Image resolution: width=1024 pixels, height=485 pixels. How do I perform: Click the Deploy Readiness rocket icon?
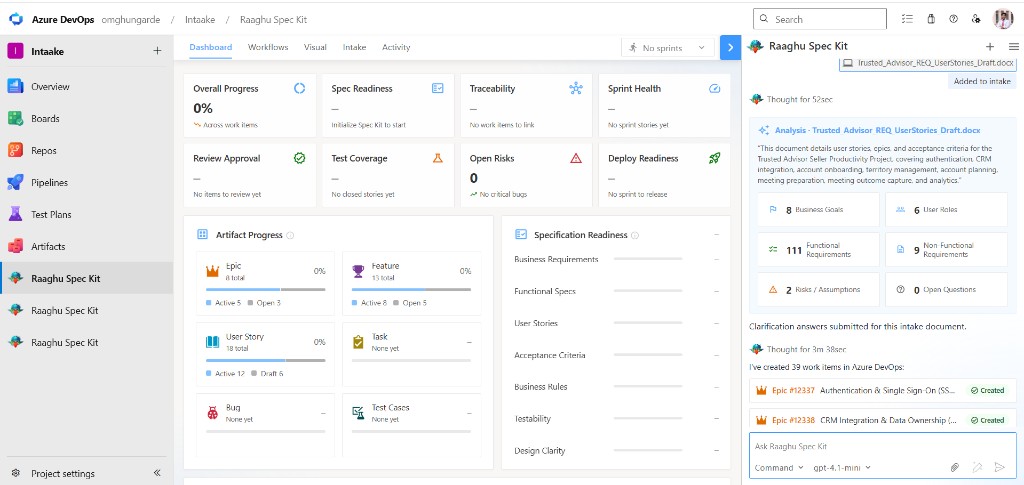tap(714, 158)
